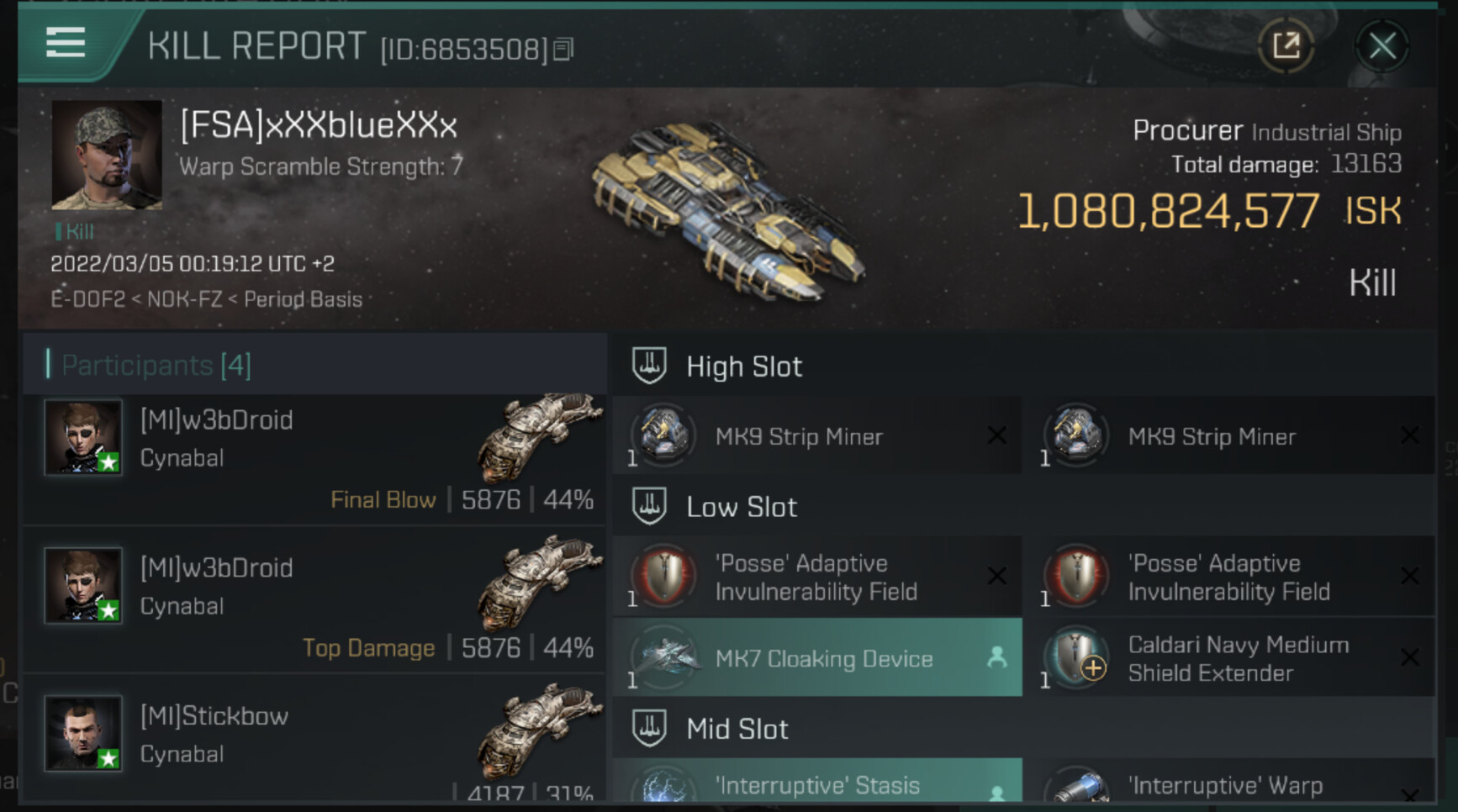Click the person icon on MK7 Cloaking Device
The height and width of the screenshot is (812, 1458).
[997, 657]
